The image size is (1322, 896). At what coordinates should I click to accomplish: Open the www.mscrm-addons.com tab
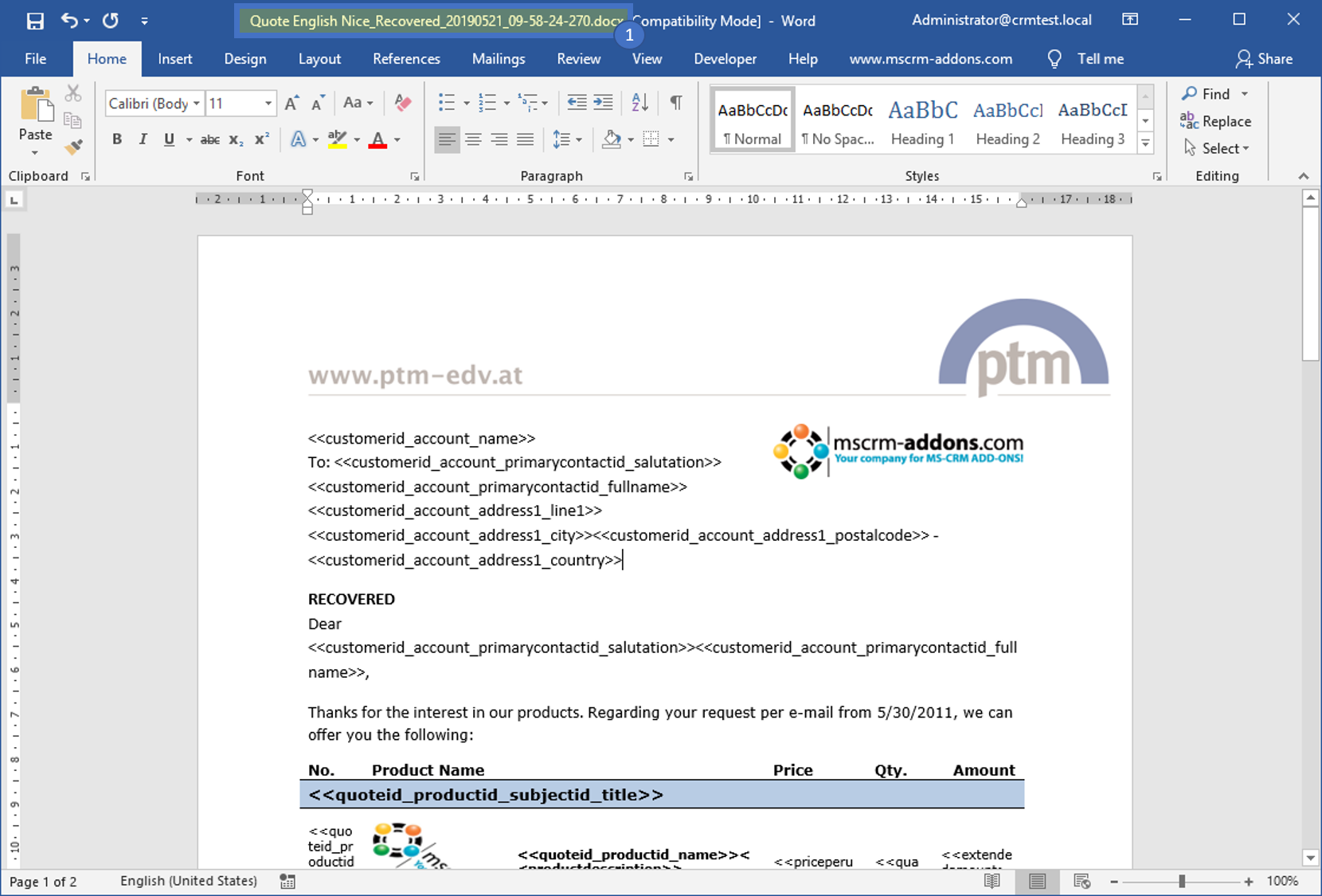coord(931,59)
